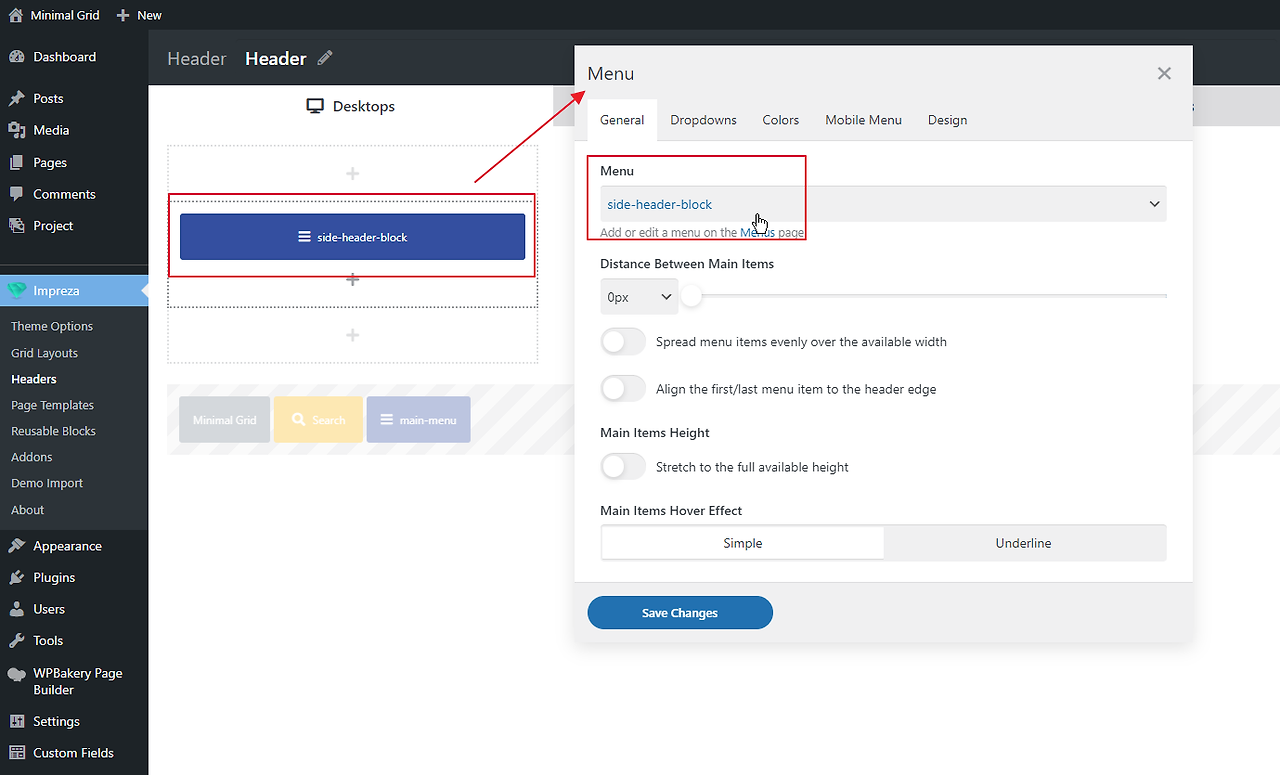This screenshot has width=1280, height=775.
Task: Click the Media icon in sidebar
Action: pos(16,130)
